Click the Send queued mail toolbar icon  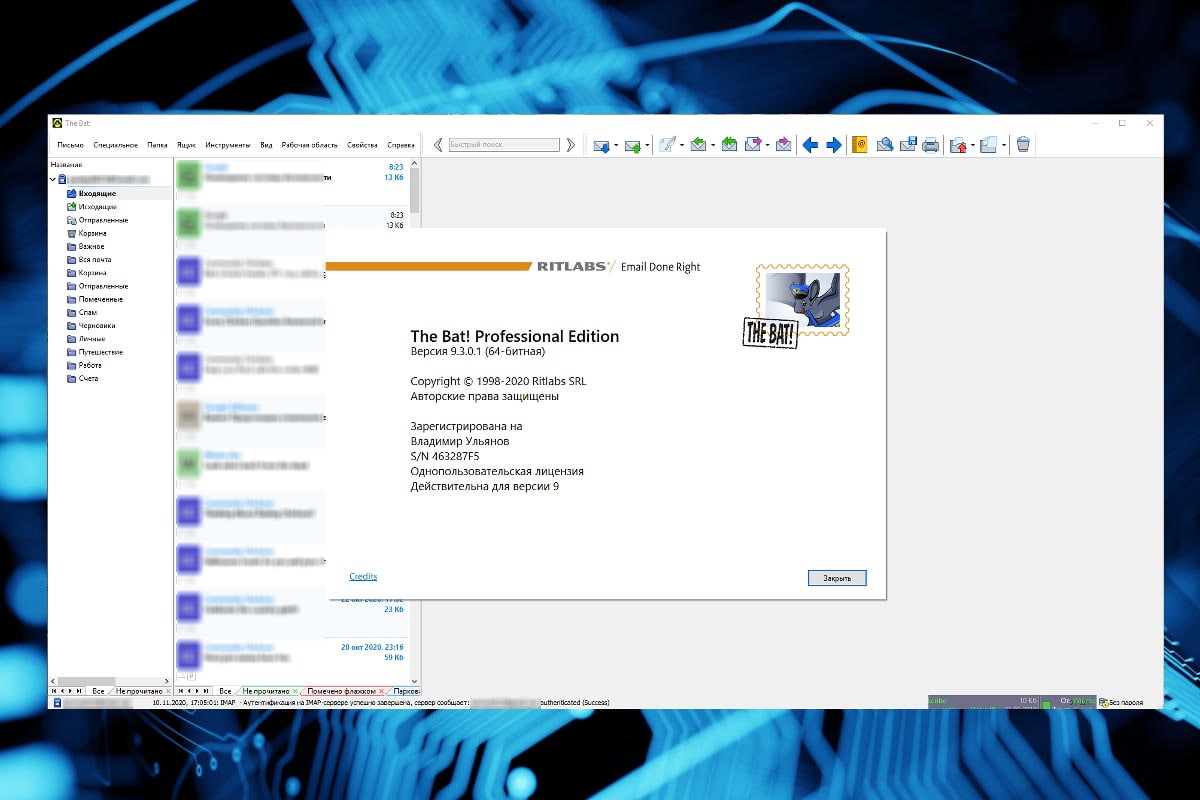[633, 145]
